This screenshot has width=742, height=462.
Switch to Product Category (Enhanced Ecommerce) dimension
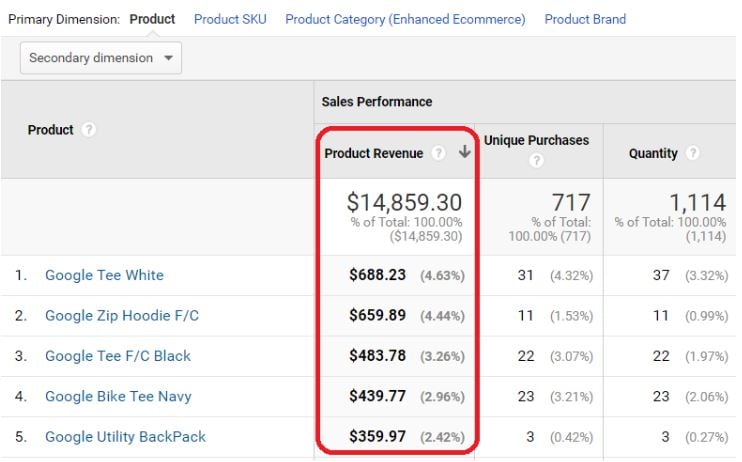(x=405, y=19)
